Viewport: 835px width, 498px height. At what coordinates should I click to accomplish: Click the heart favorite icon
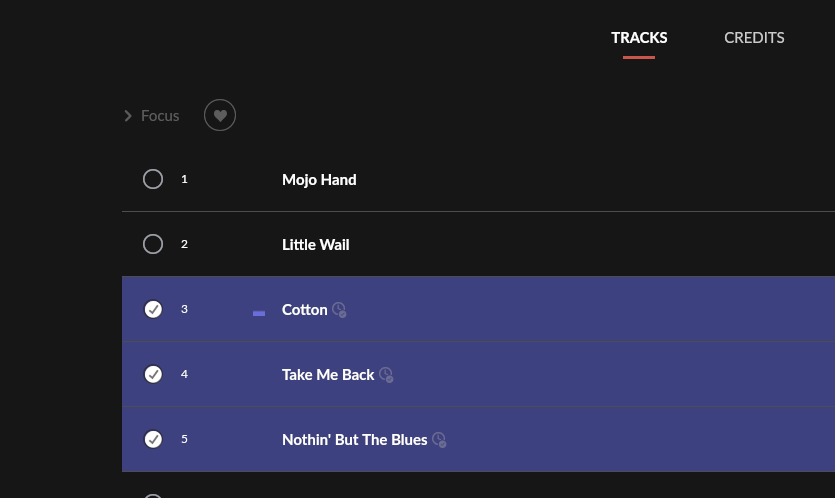pos(220,115)
